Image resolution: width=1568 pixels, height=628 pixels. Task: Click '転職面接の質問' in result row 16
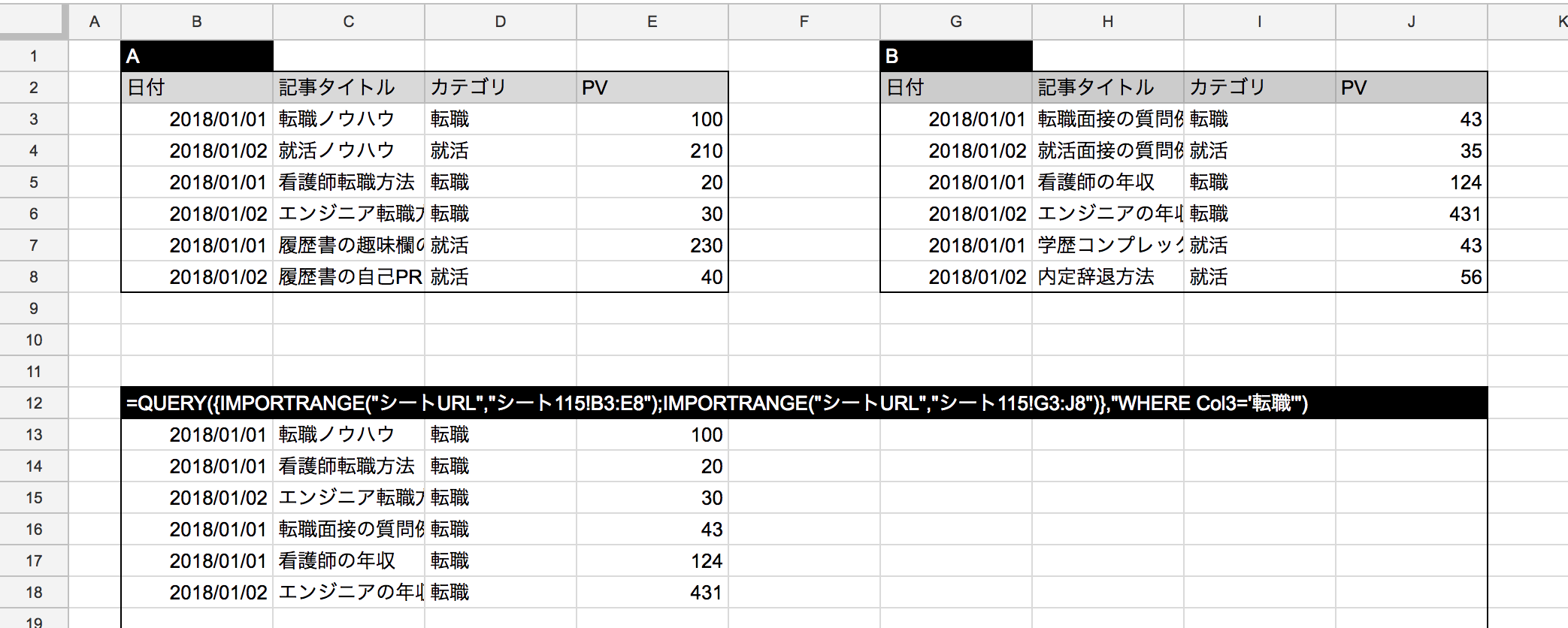coord(349,530)
